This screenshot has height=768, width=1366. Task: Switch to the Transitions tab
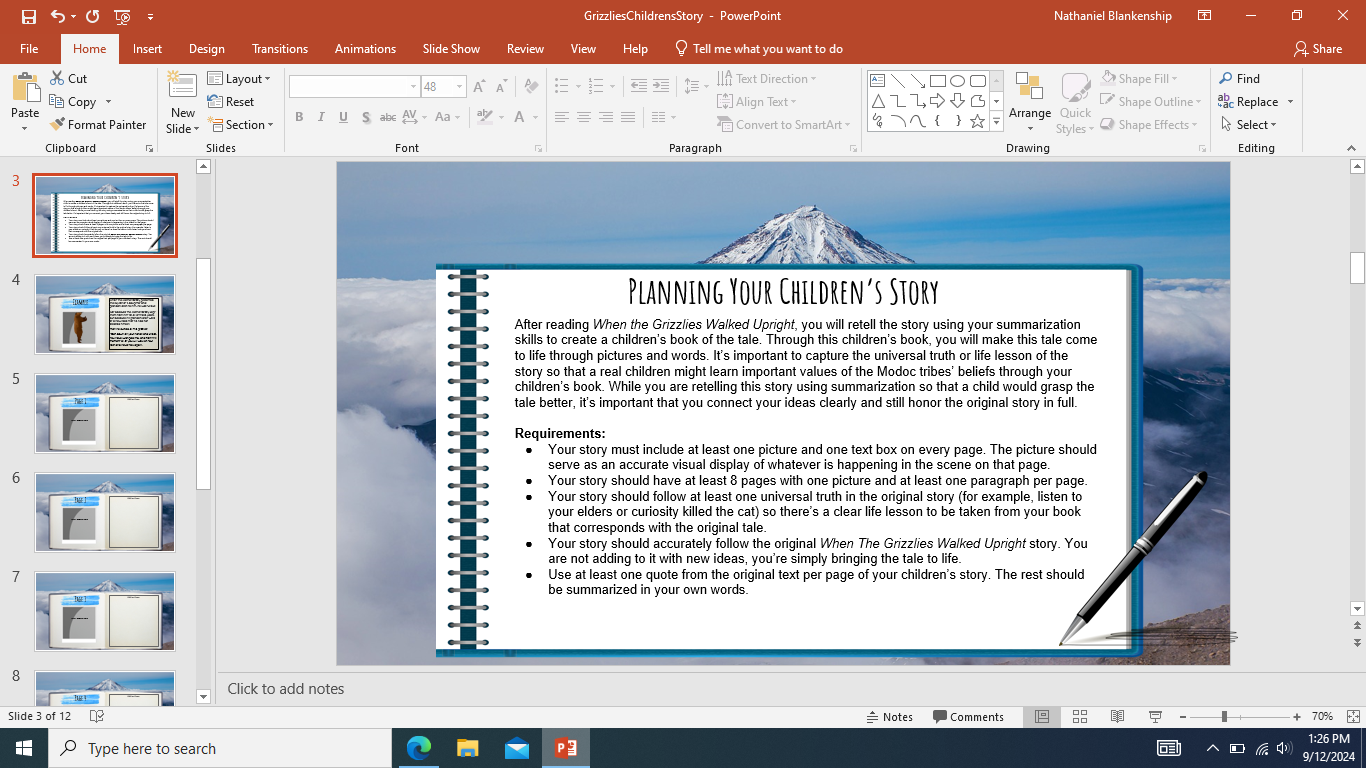click(280, 48)
